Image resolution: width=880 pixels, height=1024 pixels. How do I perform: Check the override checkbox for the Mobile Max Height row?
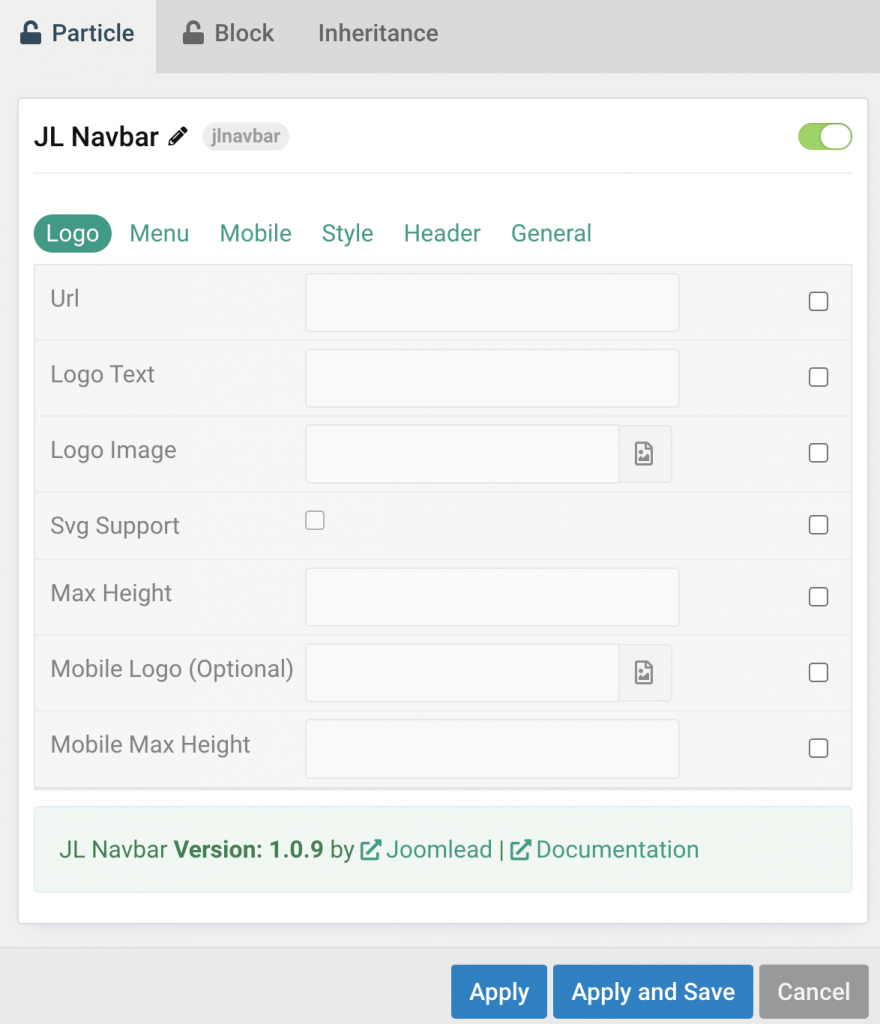(x=818, y=748)
